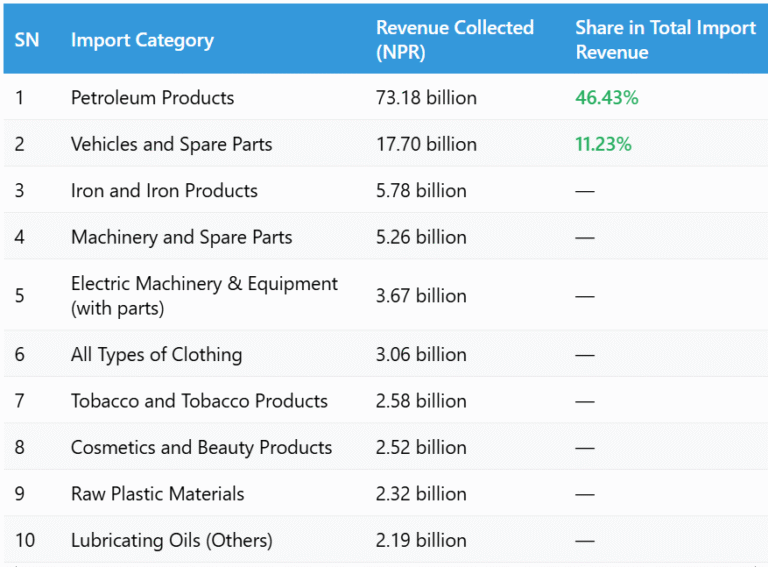768x567 pixels.
Task: Click the green 46.43% share value
Action: tap(606, 98)
